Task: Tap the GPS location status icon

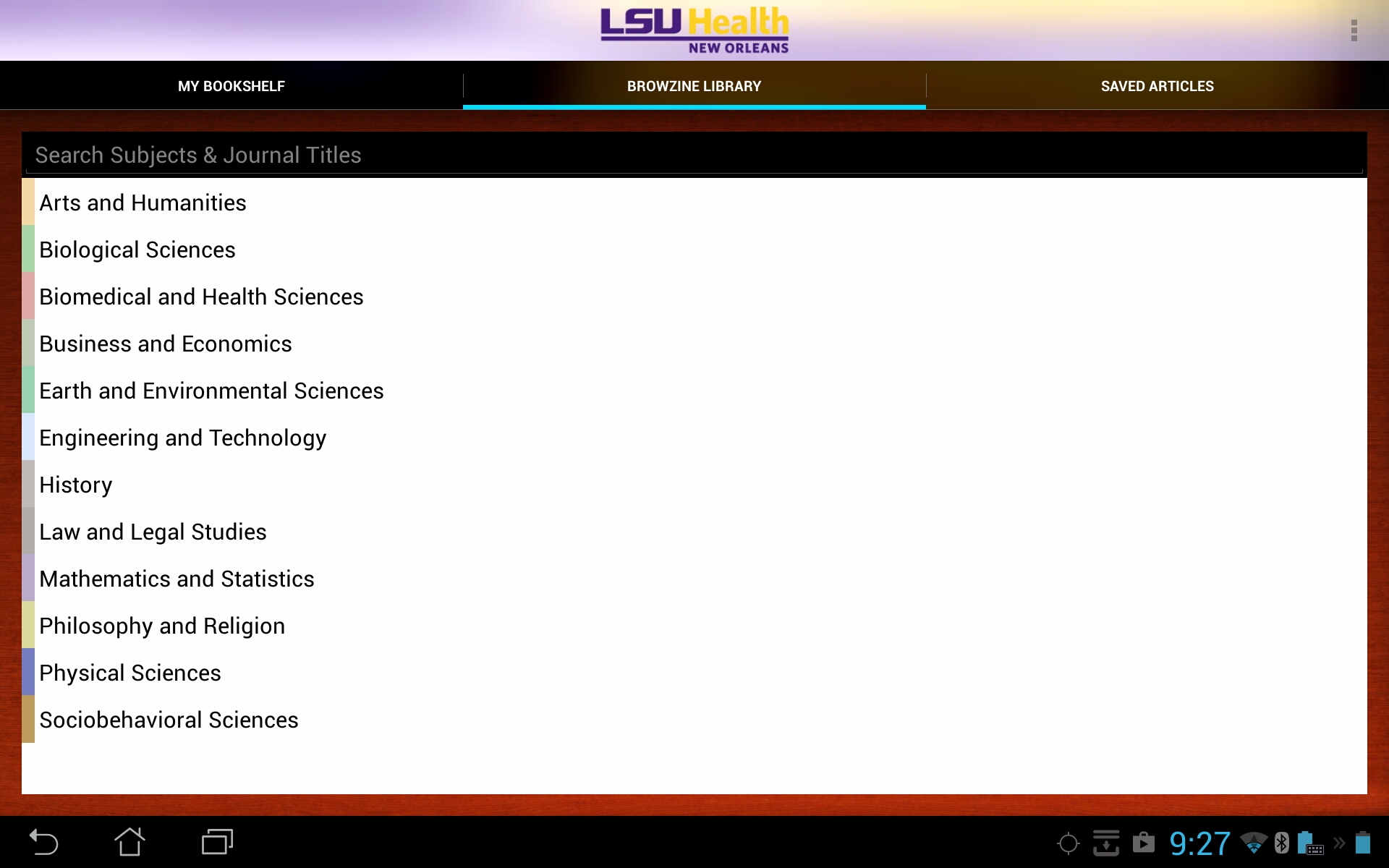Action: tap(1068, 843)
